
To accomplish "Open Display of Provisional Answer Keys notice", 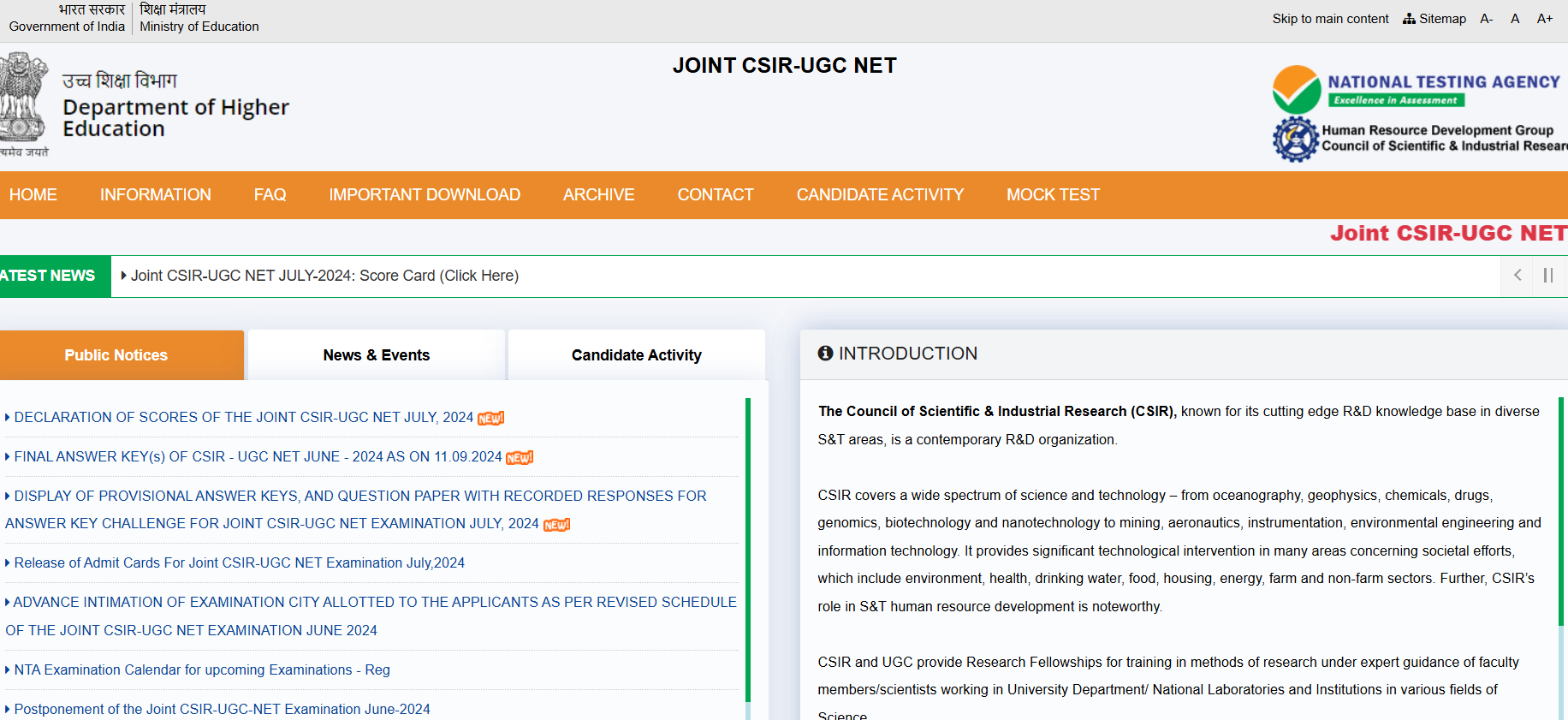I will tap(356, 509).
